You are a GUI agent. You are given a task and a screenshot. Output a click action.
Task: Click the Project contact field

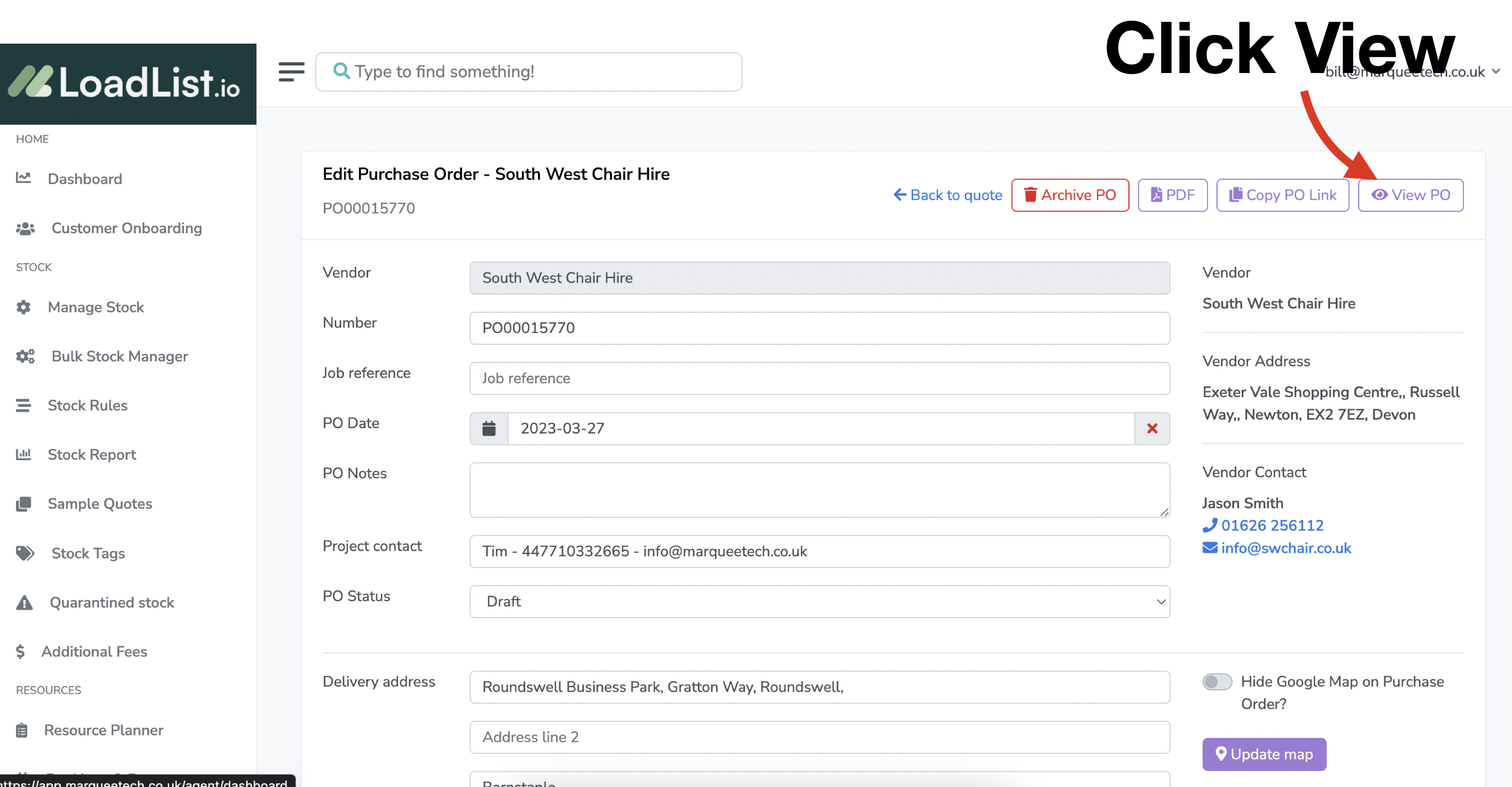click(819, 551)
